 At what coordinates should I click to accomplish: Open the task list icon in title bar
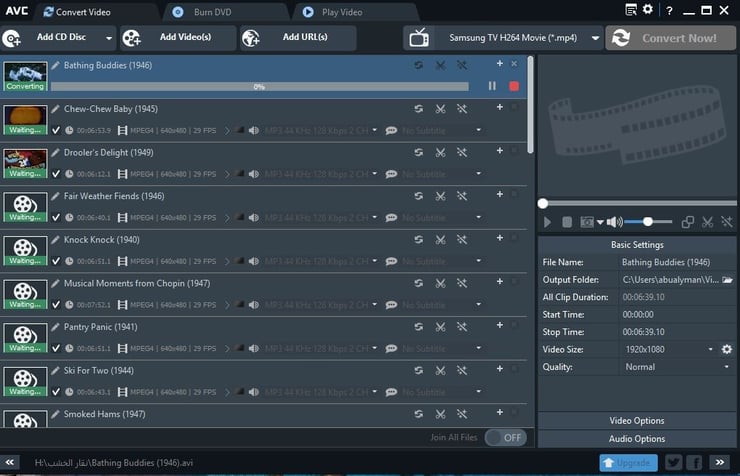[x=631, y=9]
